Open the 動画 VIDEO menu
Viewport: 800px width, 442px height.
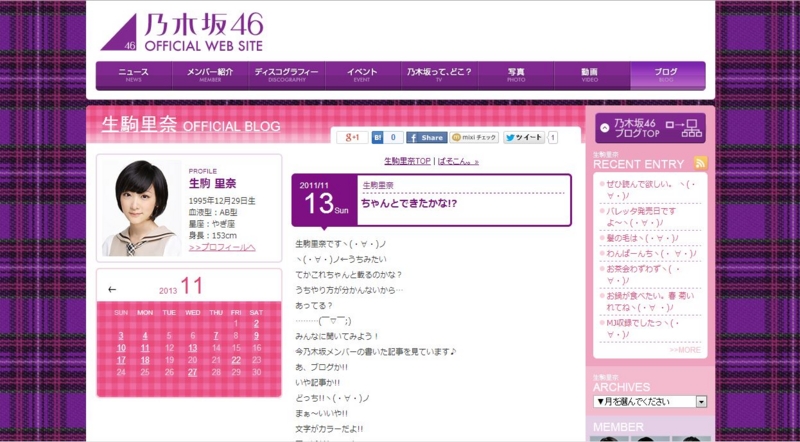coord(592,76)
